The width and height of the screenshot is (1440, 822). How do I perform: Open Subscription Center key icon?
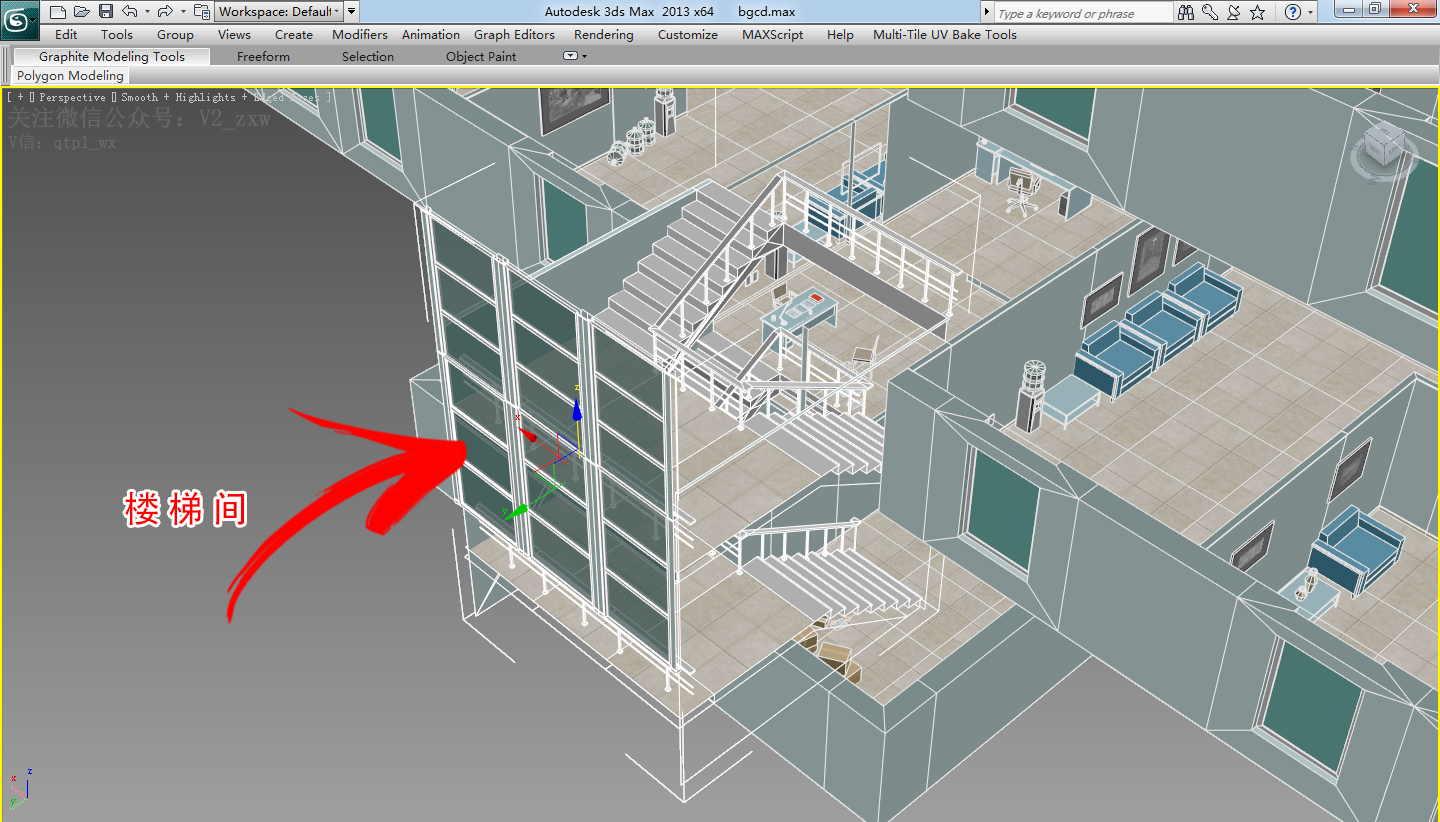1210,12
